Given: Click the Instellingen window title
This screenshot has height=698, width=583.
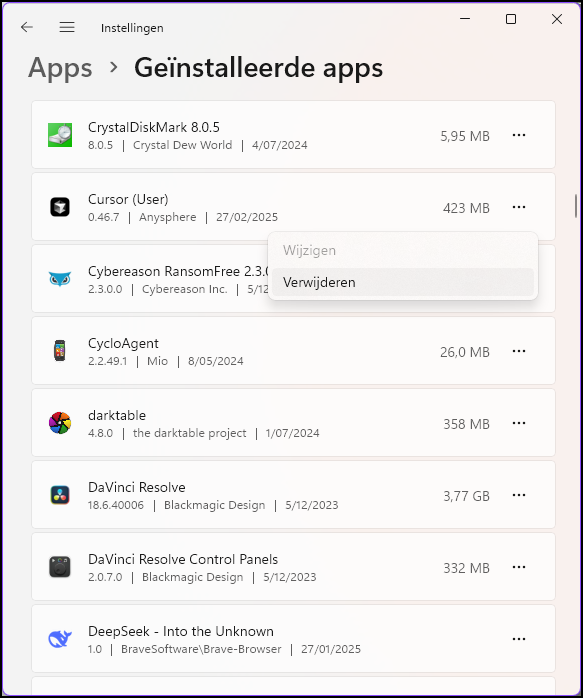Looking at the screenshot, I should pos(132,28).
